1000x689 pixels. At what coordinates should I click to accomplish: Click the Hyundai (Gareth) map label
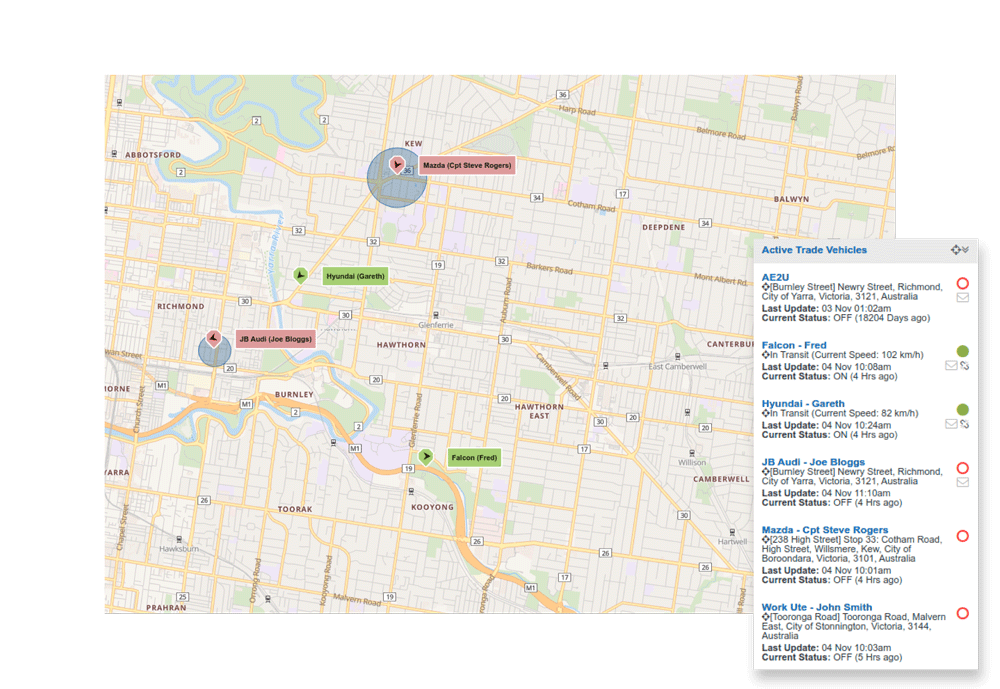point(355,276)
